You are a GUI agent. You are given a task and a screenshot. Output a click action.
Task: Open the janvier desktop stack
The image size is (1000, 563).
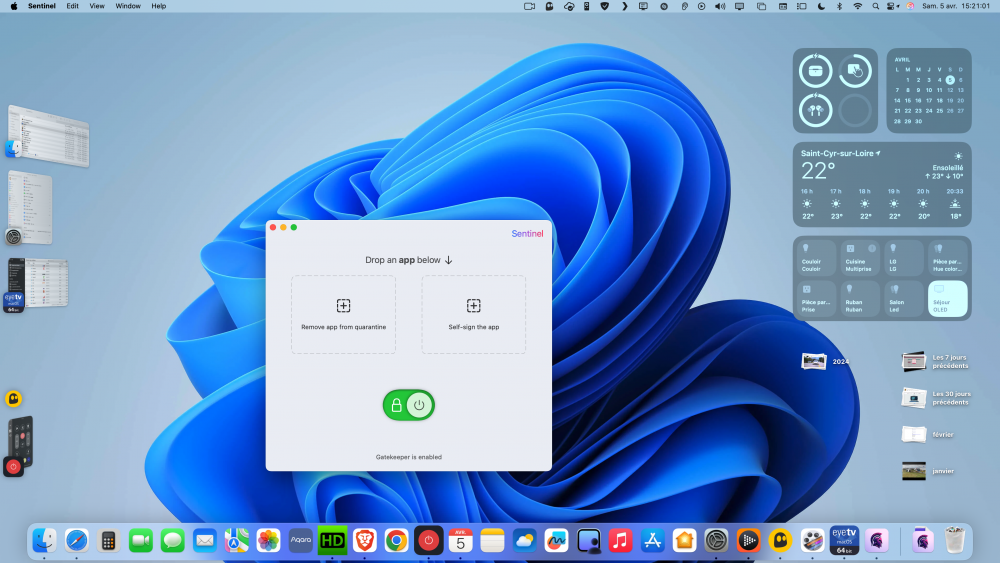[x=928, y=471]
